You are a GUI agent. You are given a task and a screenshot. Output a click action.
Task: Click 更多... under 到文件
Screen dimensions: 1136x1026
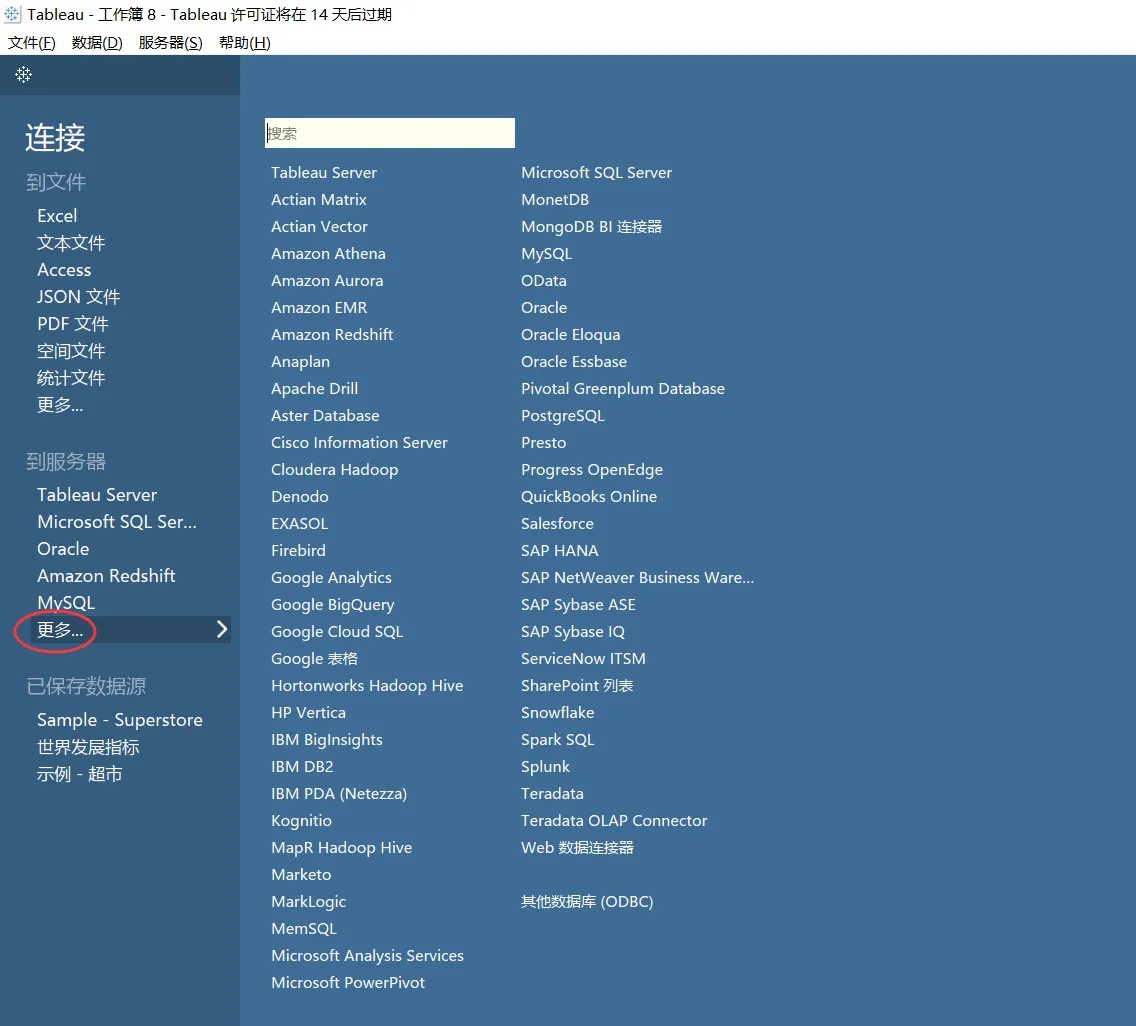click(60, 405)
